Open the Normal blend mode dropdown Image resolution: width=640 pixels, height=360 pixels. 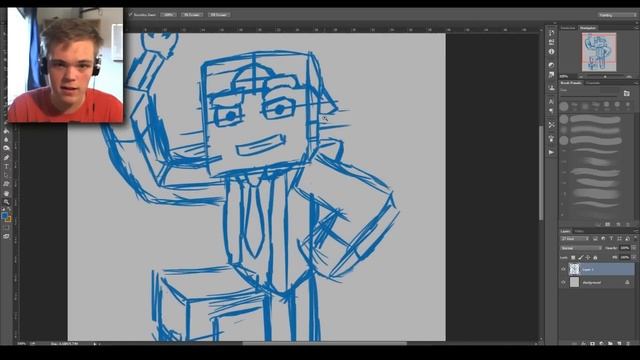(x=581, y=248)
